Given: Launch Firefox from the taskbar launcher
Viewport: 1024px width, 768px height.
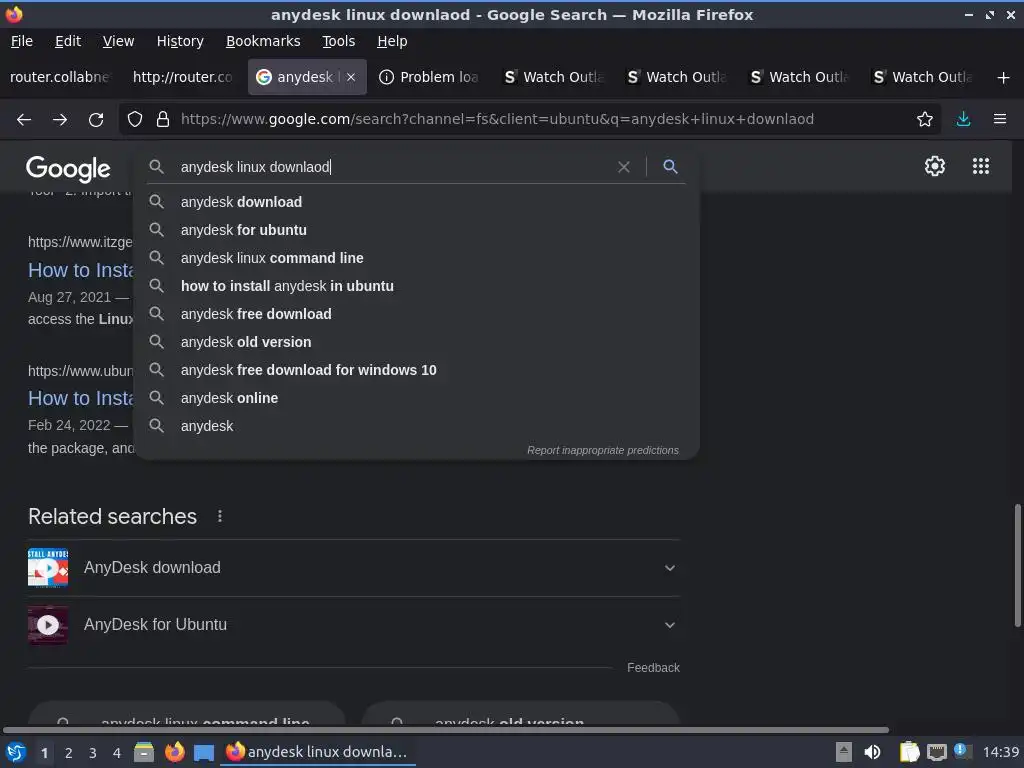Looking at the screenshot, I should coord(174,752).
